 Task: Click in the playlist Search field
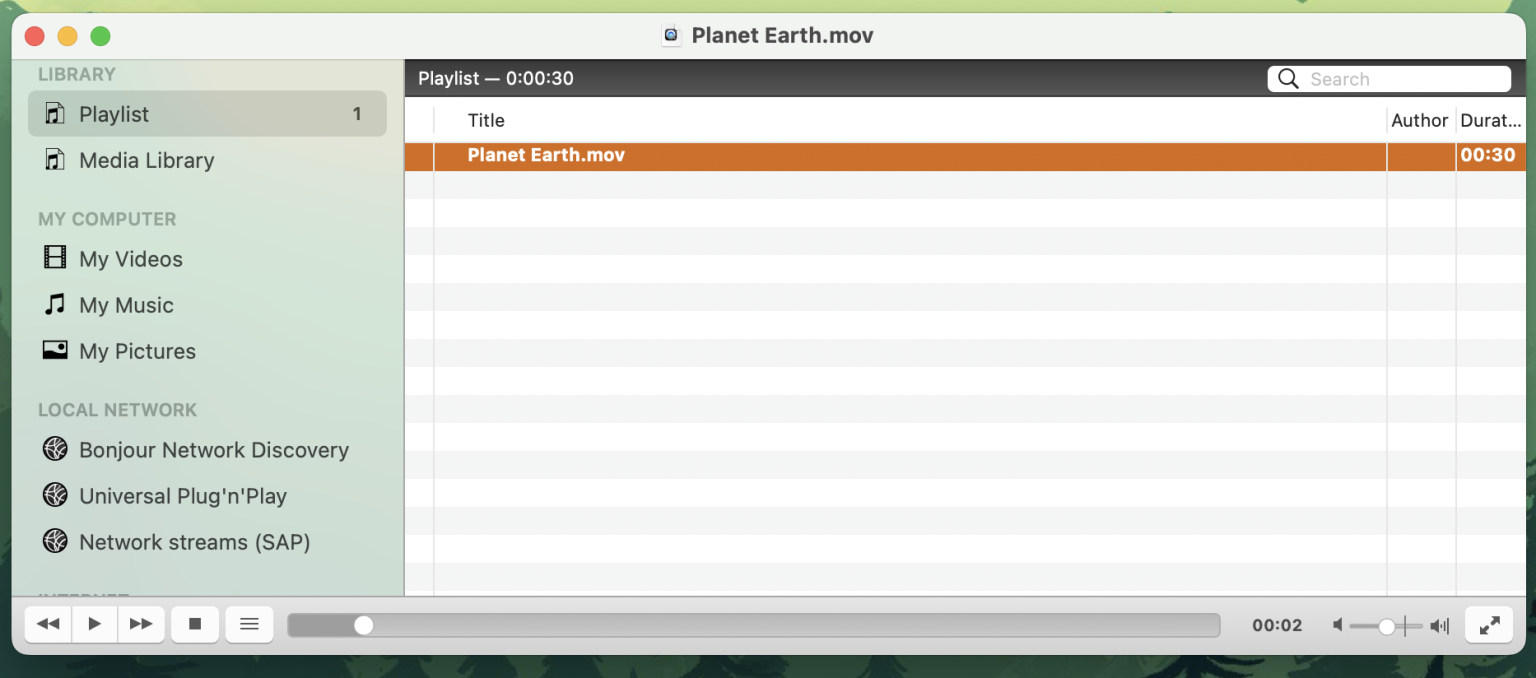click(1400, 79)
